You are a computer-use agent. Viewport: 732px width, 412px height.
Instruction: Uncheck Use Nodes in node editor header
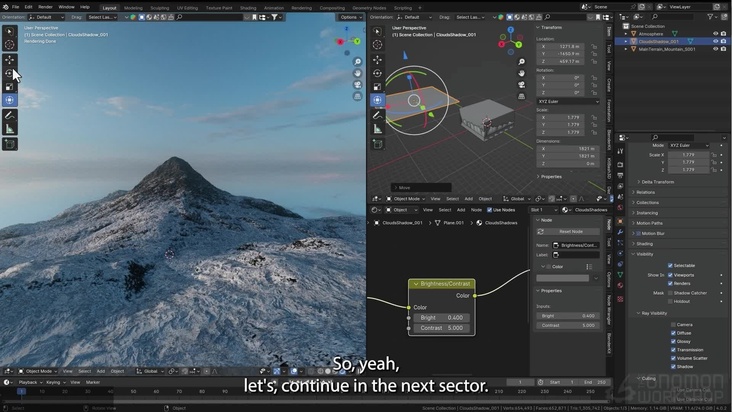pos(489,210)
